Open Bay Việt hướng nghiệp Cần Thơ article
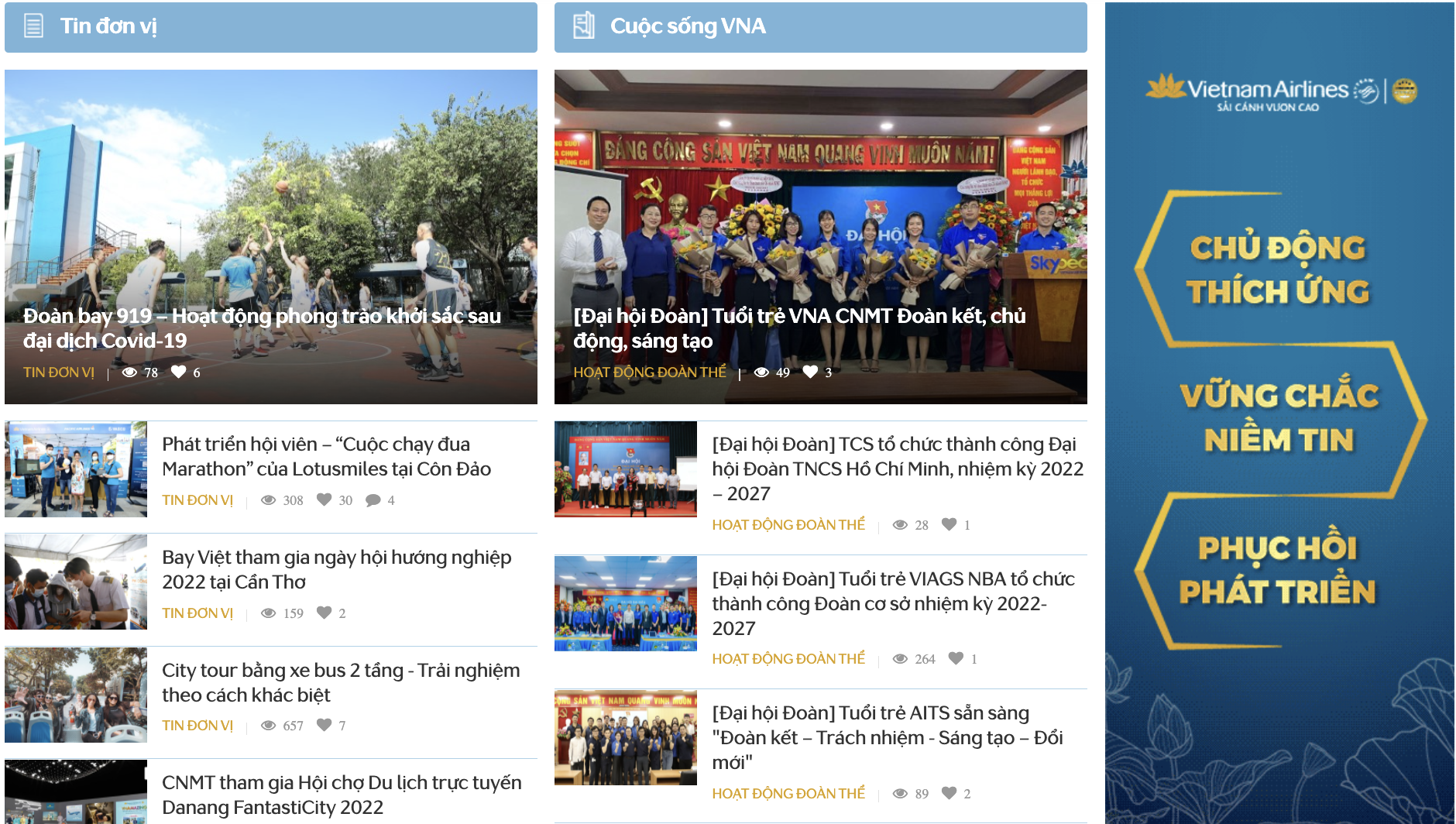Viewport: 1456px width, 824px height. point(336,569)
